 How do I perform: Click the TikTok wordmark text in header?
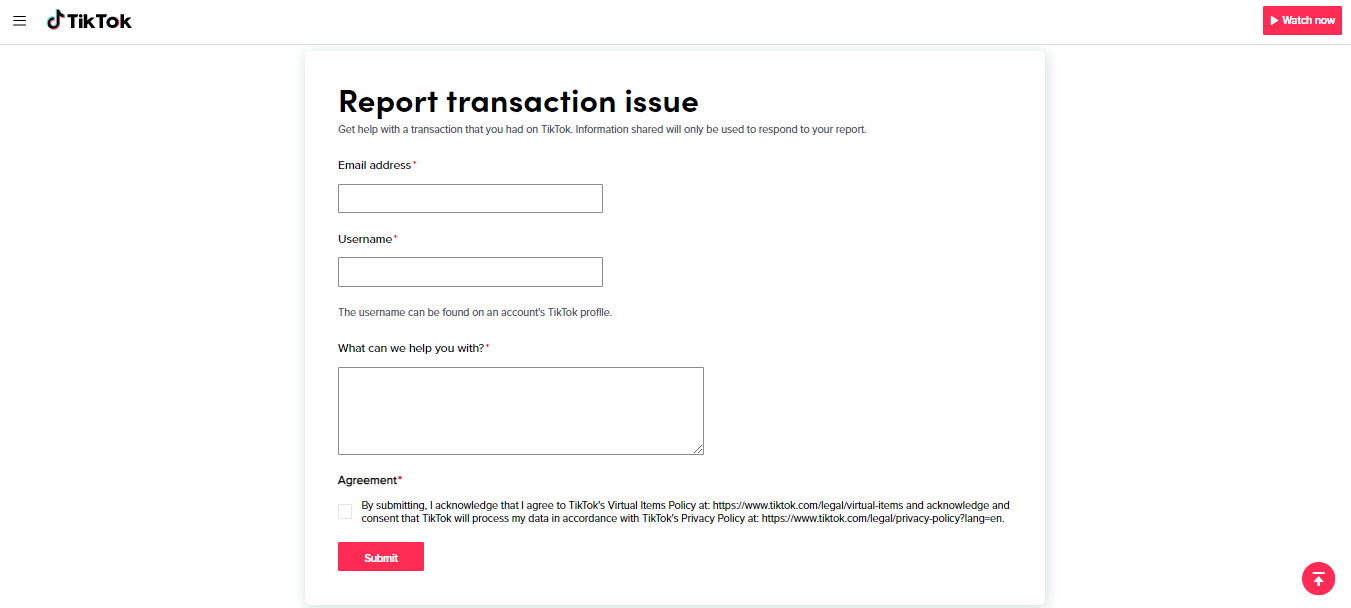tap(100, 21)
